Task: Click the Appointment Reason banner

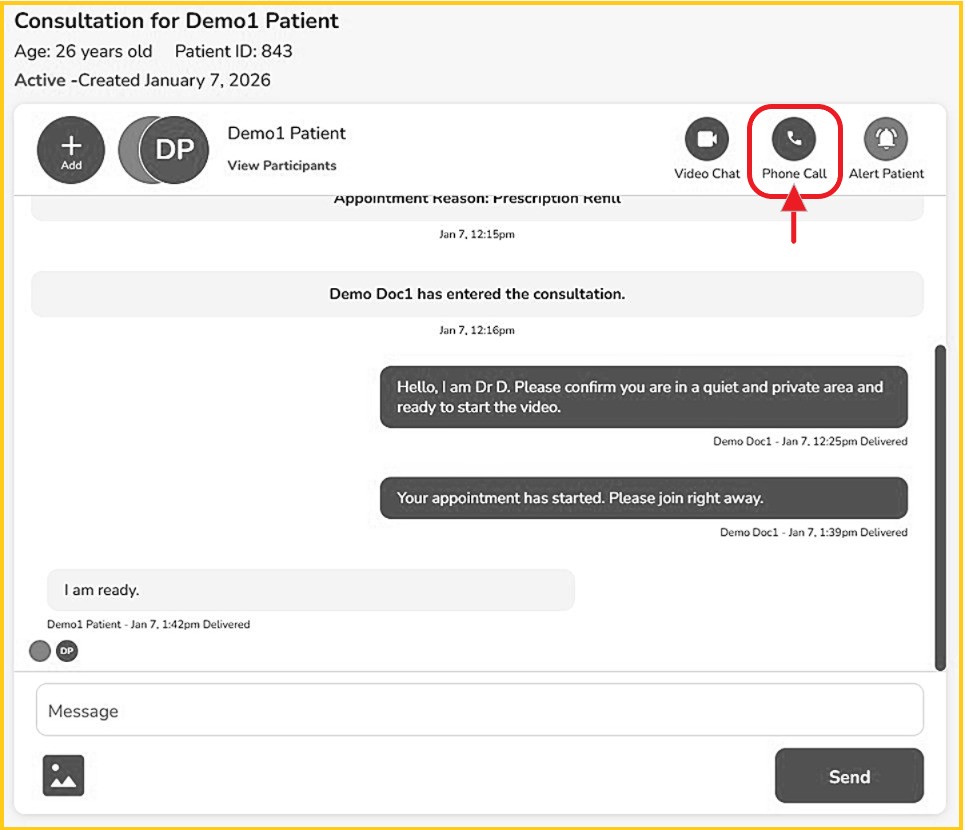Action: (x=477, y=203)
